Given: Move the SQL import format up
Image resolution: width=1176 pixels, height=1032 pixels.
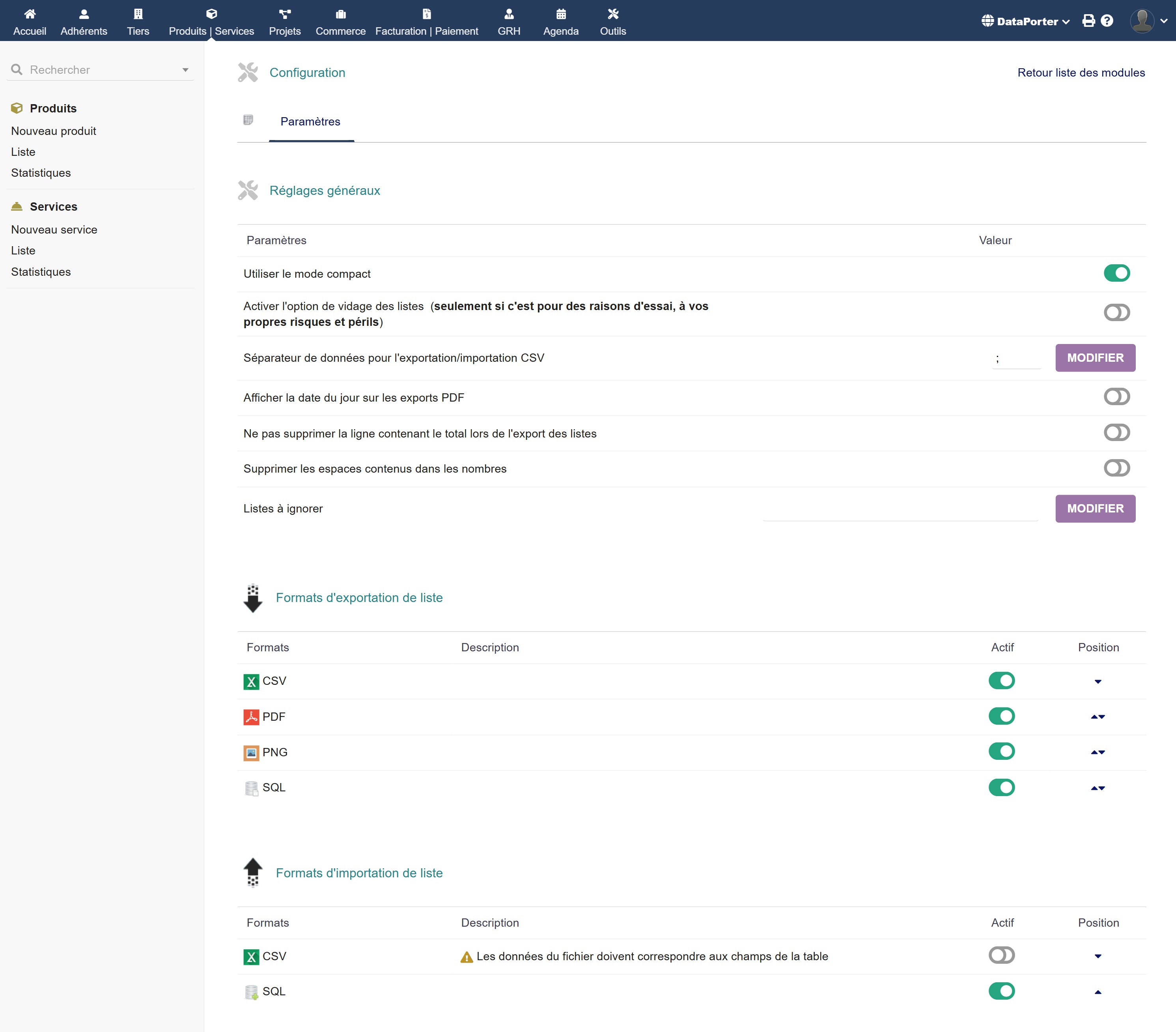Looking at the screenshot, I should pyautogui.click(x=1098, y=992).
